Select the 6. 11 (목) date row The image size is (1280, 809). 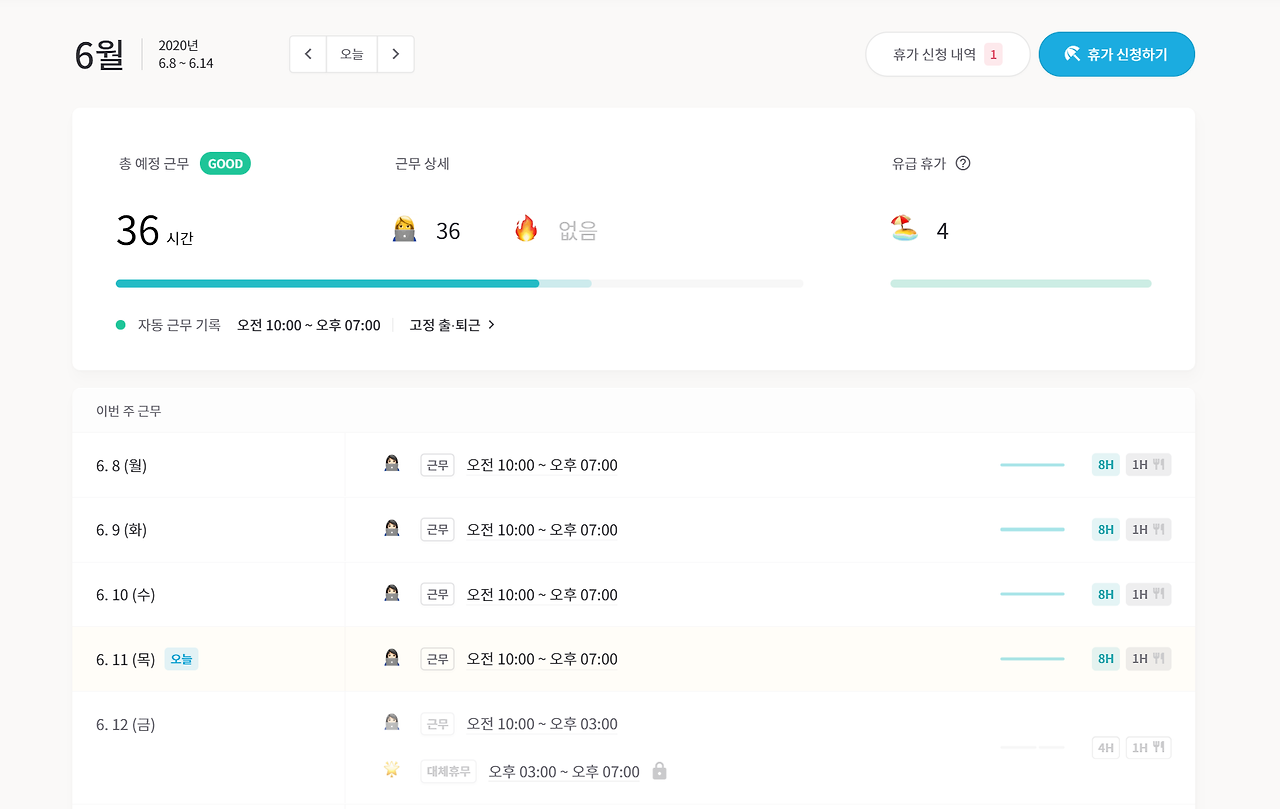pos(634,659)
